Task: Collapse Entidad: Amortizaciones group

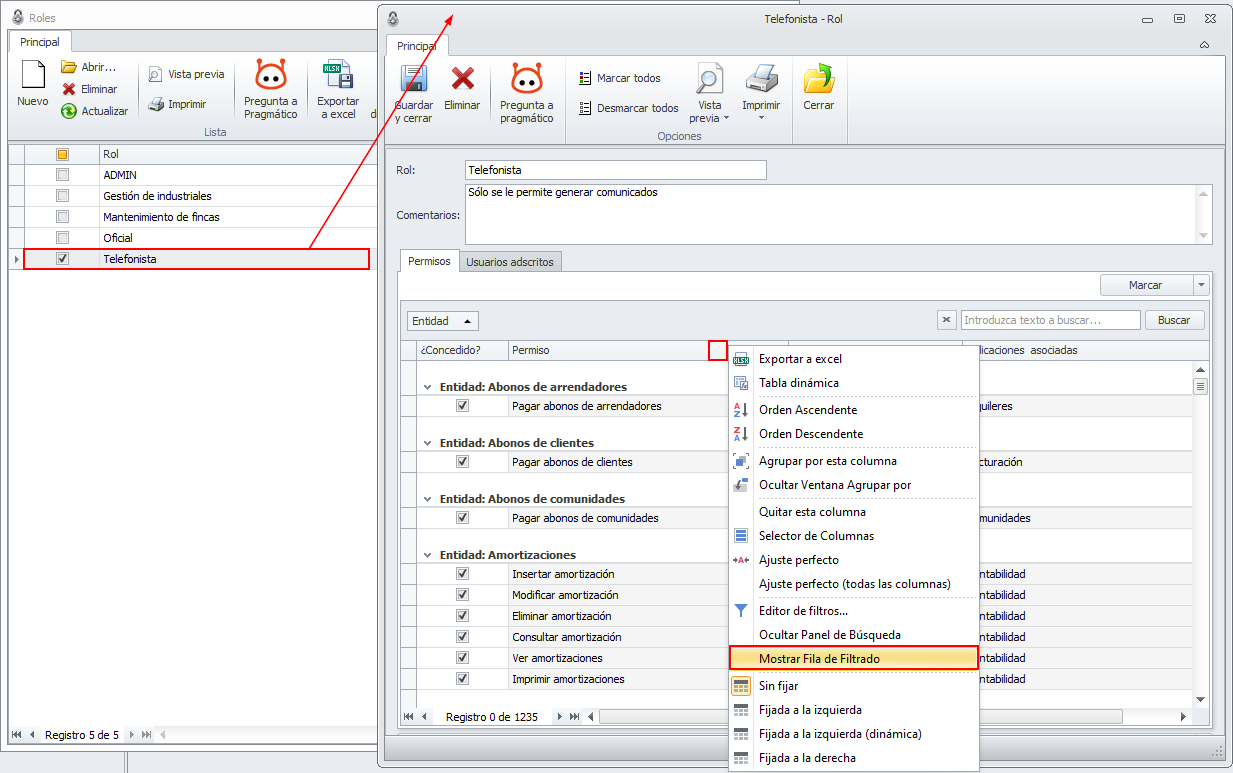Action: pyautogui.click(x=428, y=555)
